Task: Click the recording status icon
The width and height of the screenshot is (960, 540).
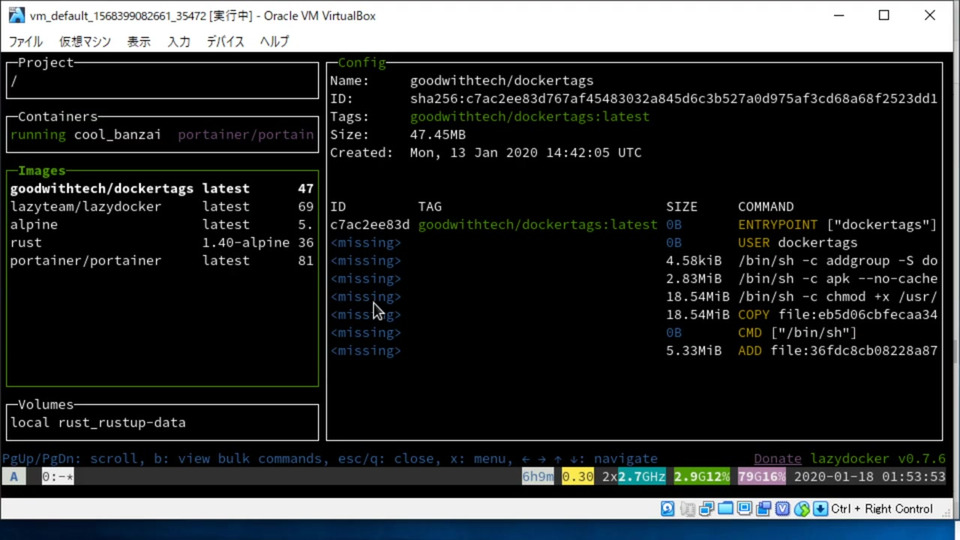Action: (x=763, y=509)
